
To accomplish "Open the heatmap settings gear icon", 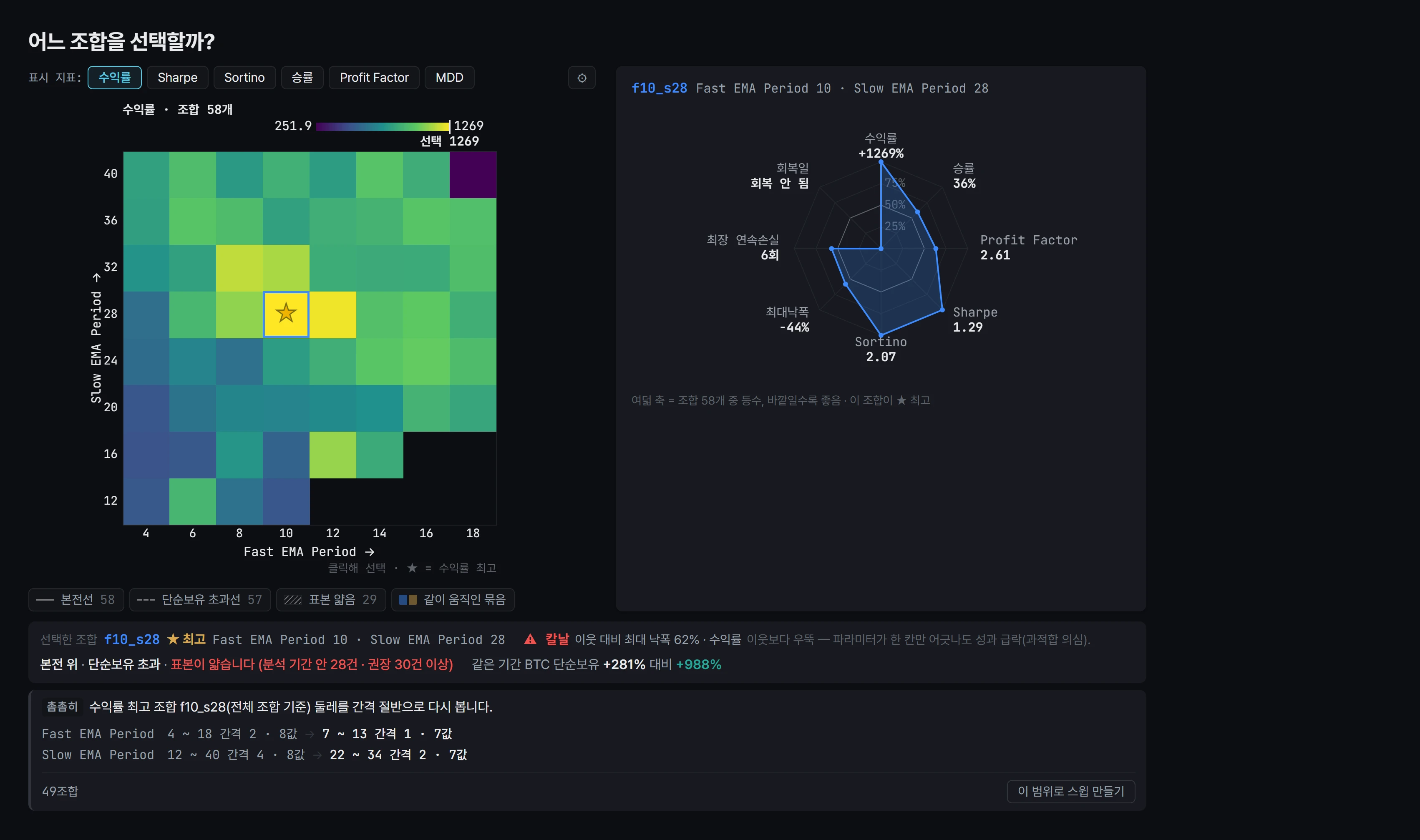I will point(581,78).
